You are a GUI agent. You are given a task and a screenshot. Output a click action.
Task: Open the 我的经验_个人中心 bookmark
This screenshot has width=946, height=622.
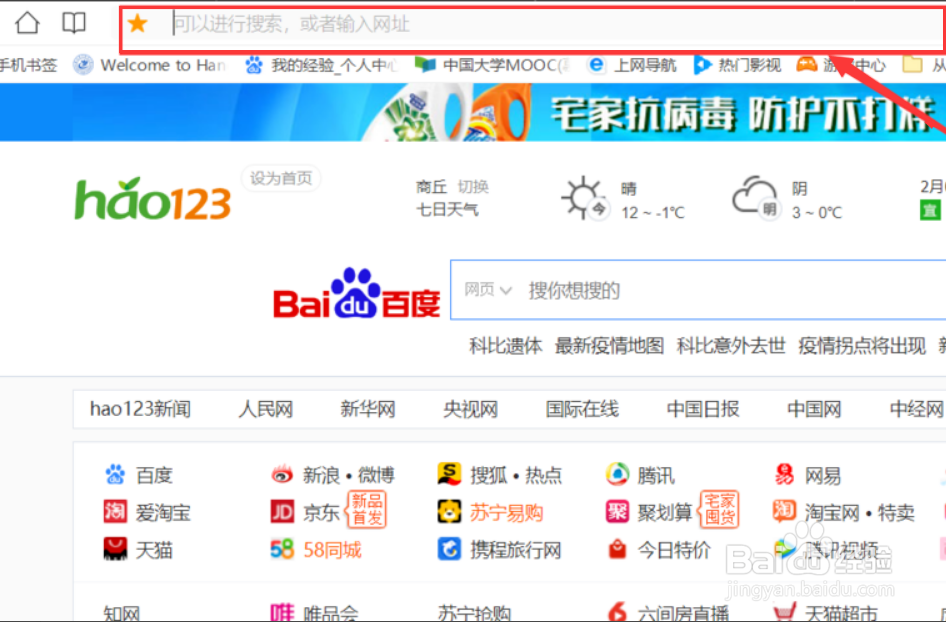pyautogui.click(x=322, y=65)
